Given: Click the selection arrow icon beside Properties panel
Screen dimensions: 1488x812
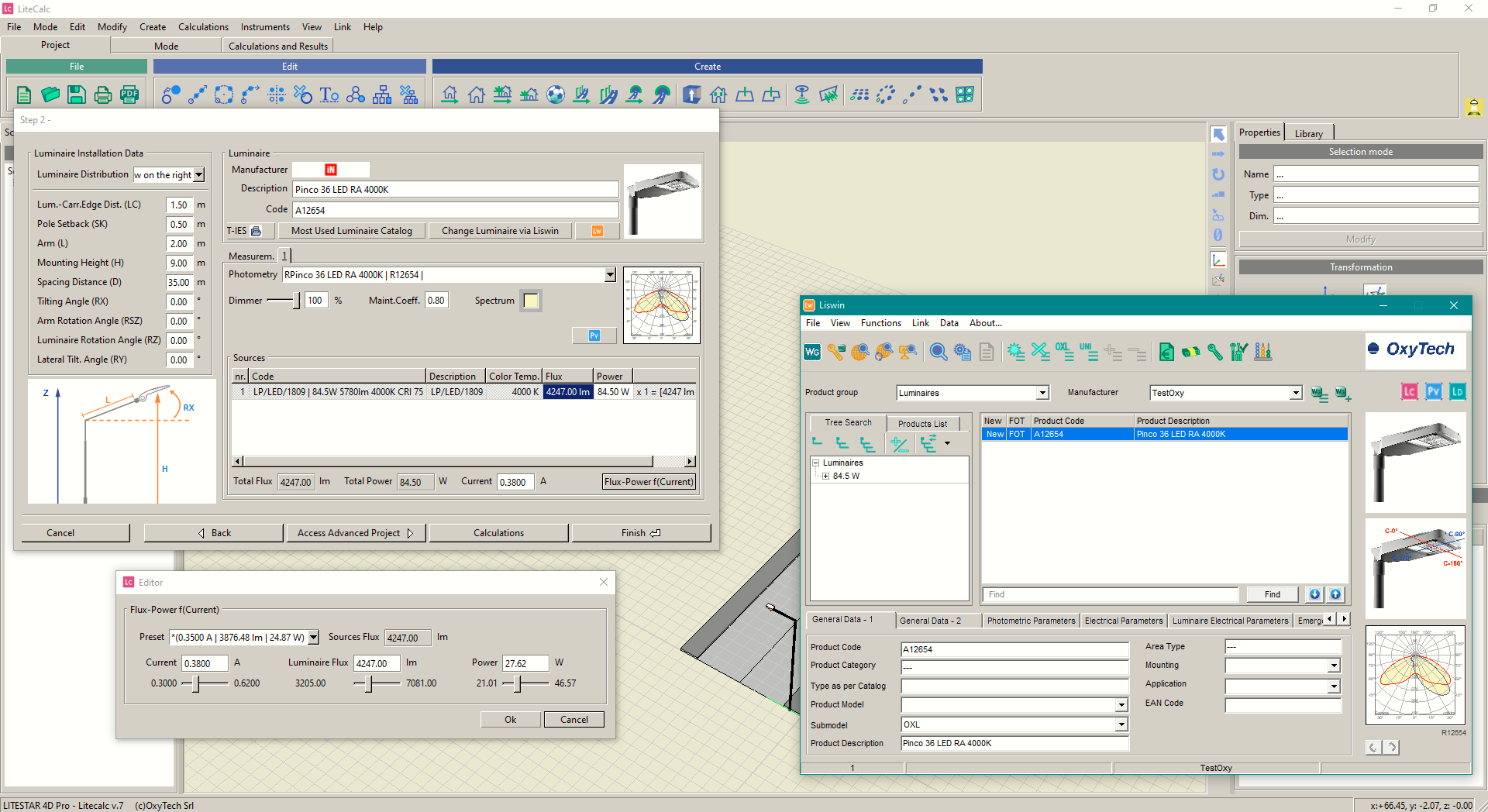Looking at the screenshot, I should pos(1218,134).
